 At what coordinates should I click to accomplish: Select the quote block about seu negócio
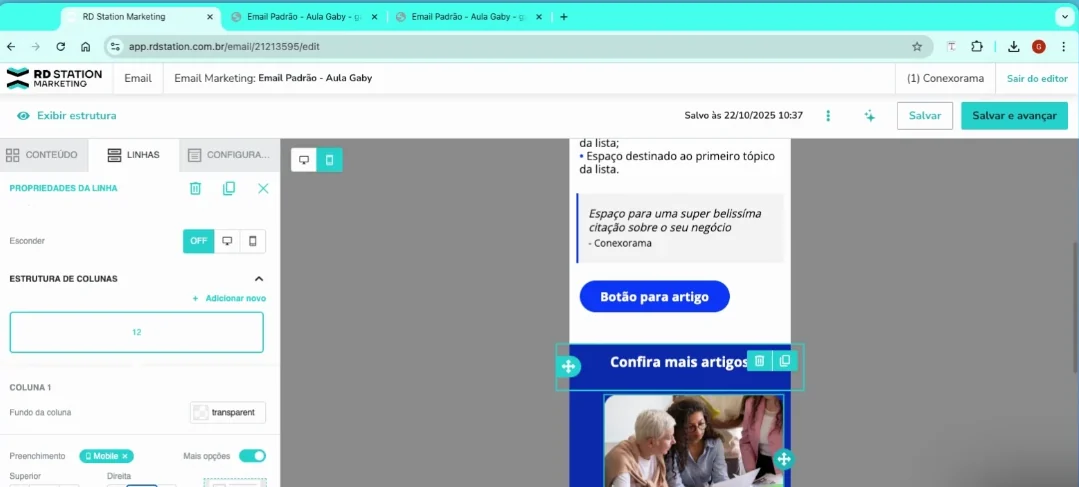click(680, 228)
